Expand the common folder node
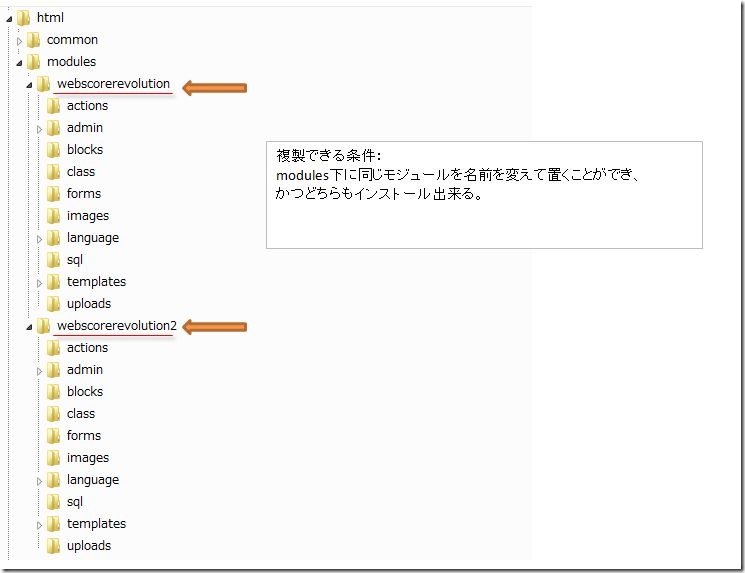Screen dimensions: 745x573 pos(19,41)
